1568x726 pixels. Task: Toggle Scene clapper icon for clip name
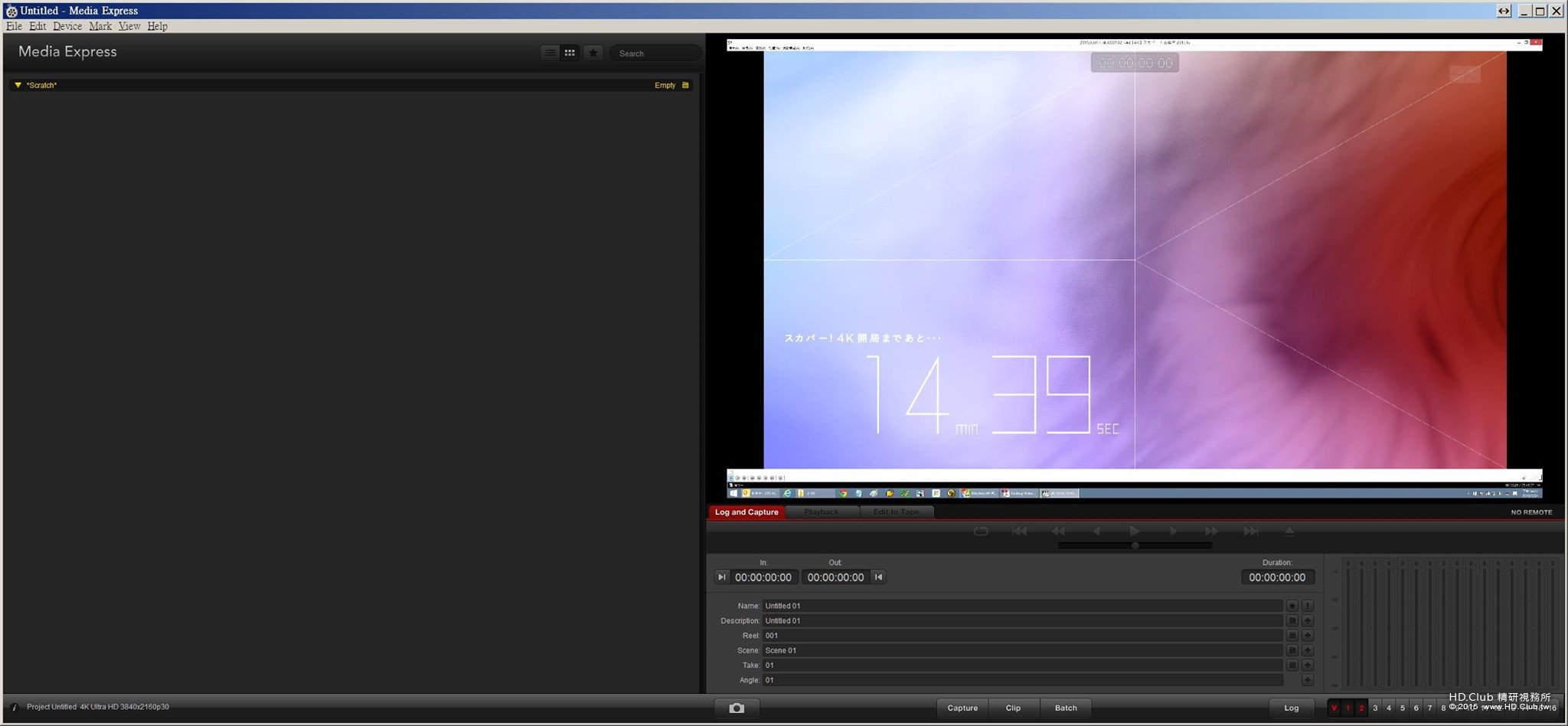coord(1292,650)
